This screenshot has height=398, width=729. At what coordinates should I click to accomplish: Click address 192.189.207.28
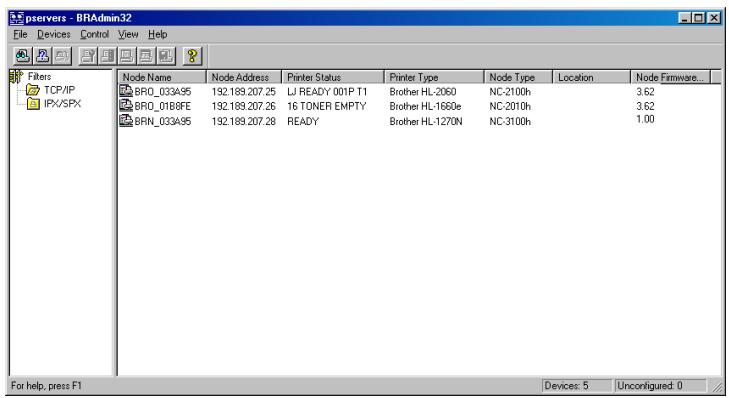[244, 121]
